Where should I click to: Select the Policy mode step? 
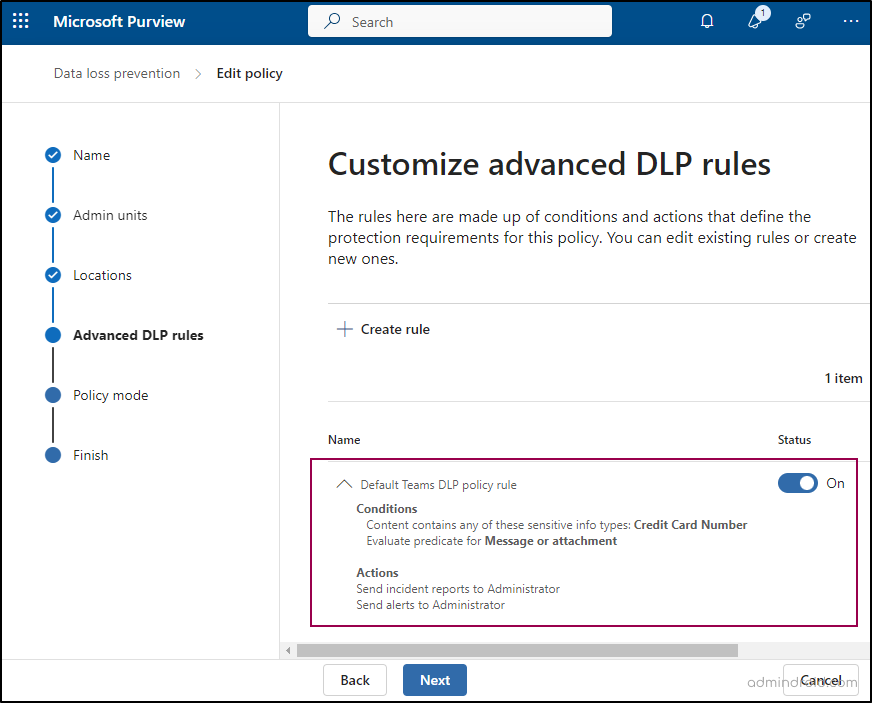(x=110, y=395)
